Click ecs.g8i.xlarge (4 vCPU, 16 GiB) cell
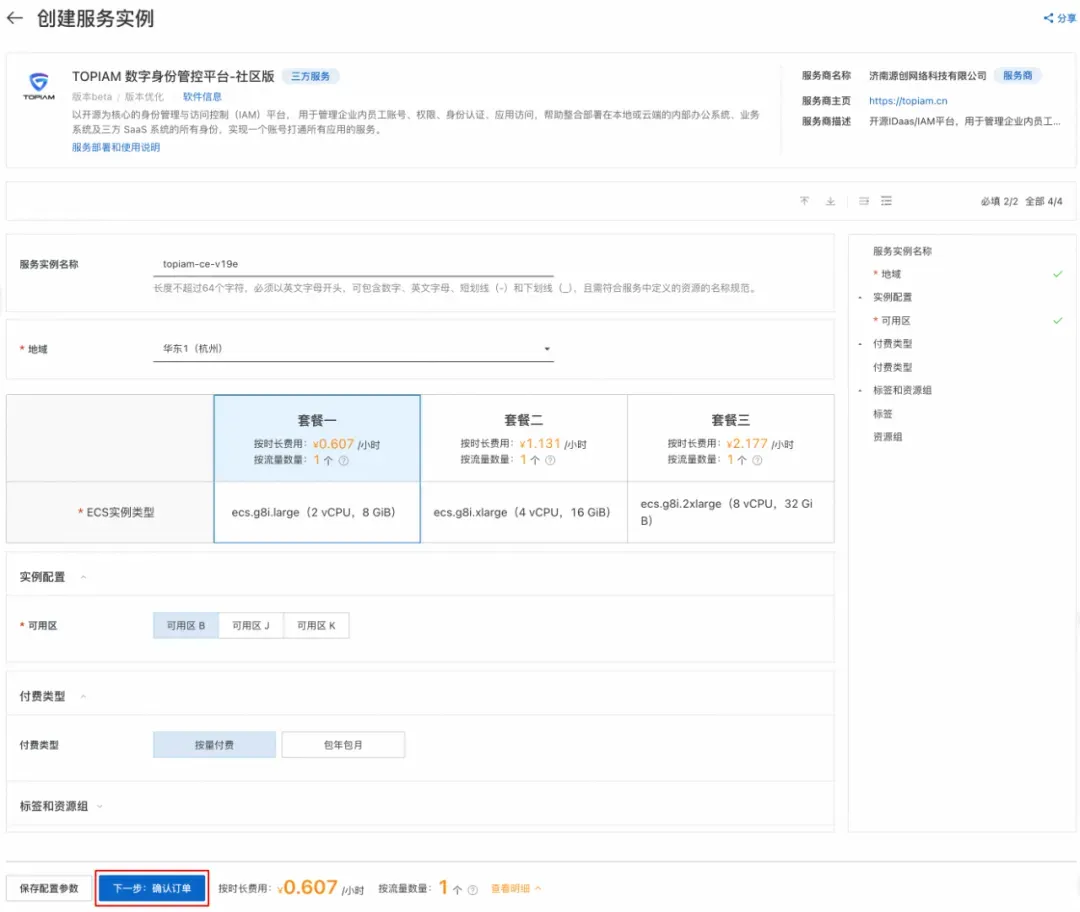 (523, 512)
